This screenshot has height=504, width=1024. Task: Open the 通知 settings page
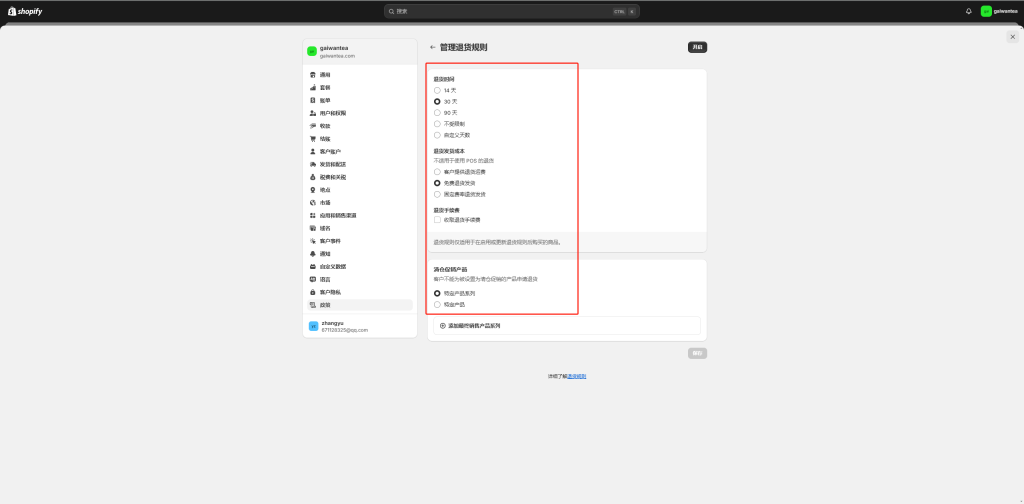coord(360,254)
